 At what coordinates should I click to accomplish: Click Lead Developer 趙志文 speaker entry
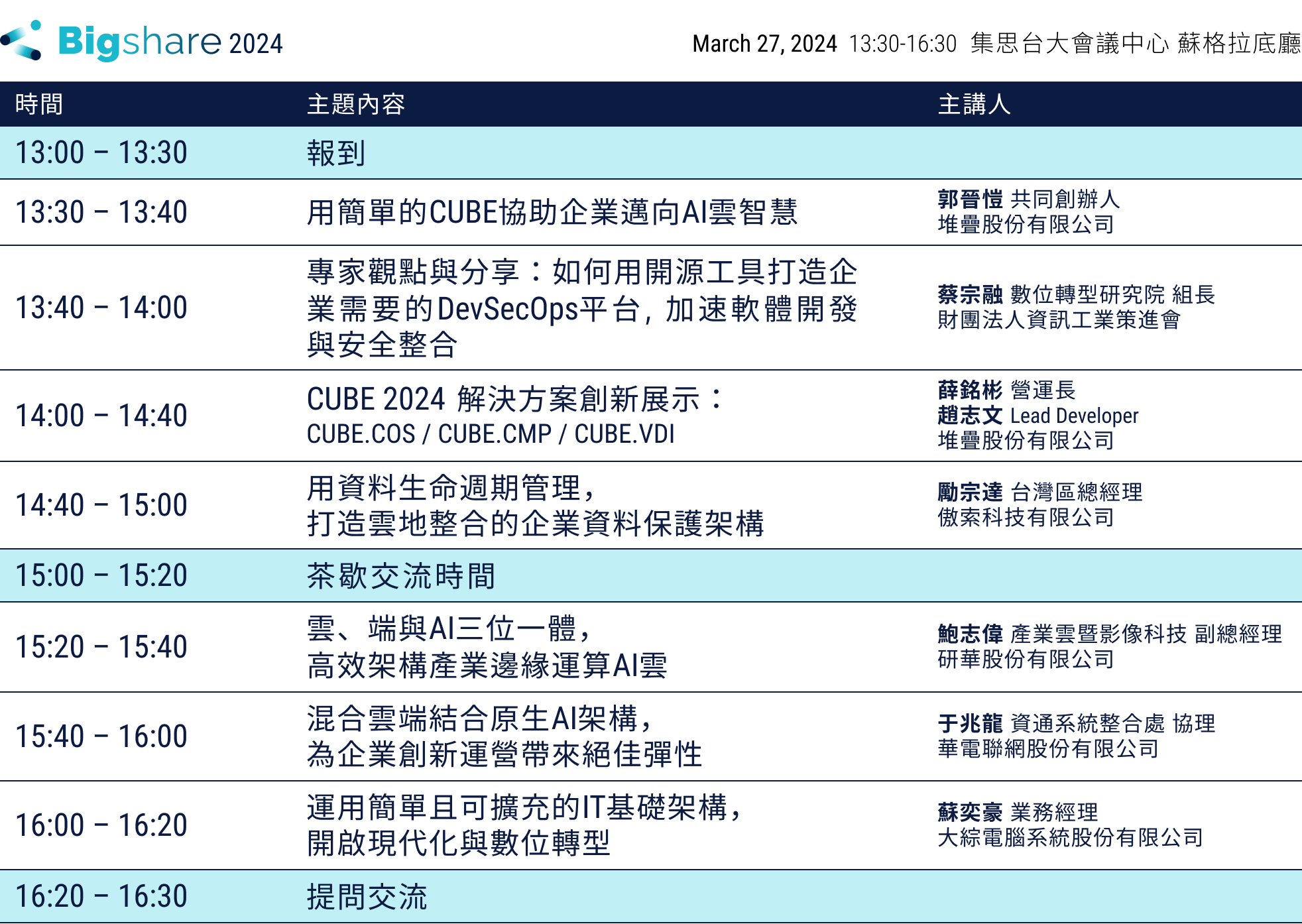pos(1037,416)
